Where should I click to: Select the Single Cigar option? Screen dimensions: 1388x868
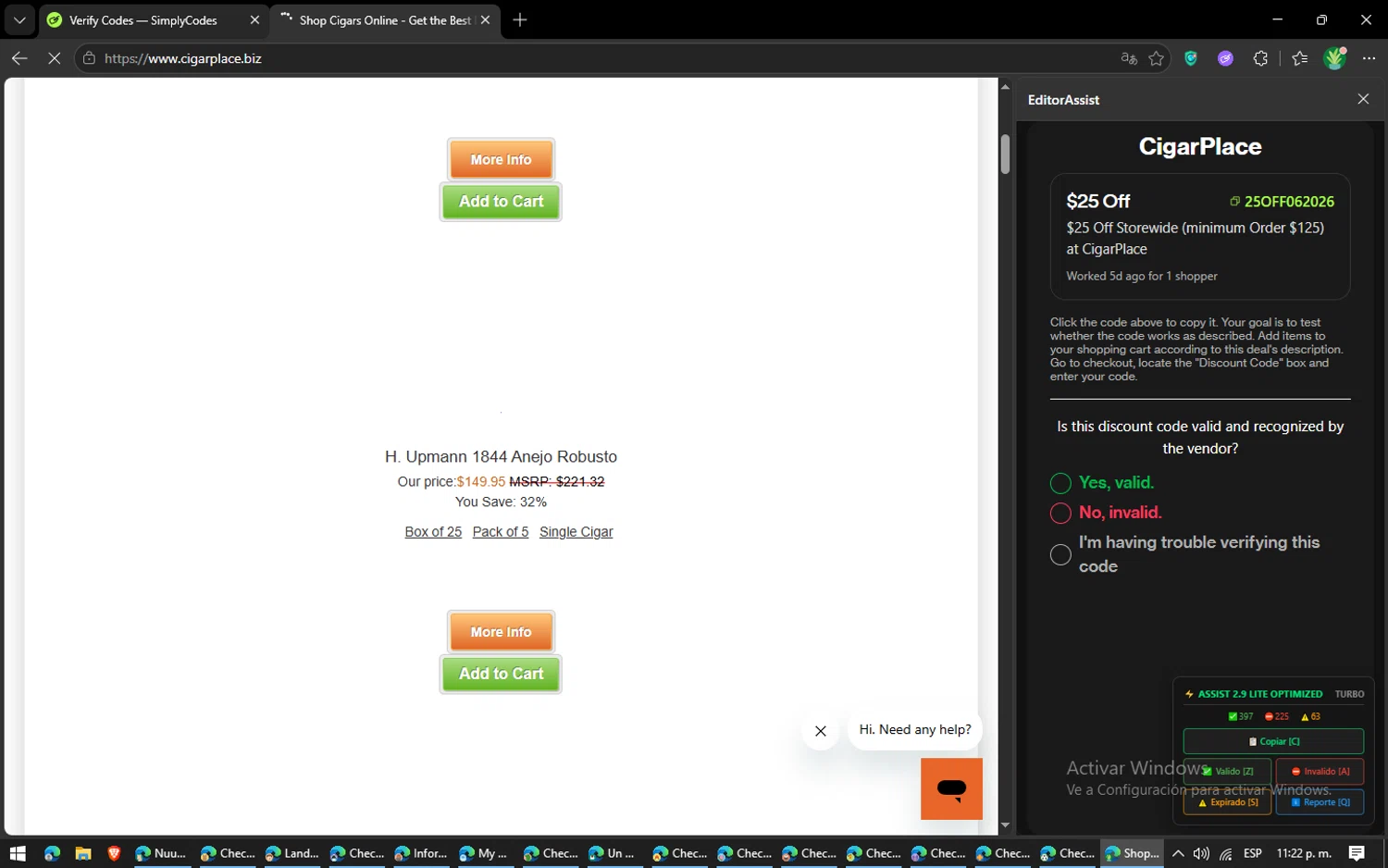point(576,532)
